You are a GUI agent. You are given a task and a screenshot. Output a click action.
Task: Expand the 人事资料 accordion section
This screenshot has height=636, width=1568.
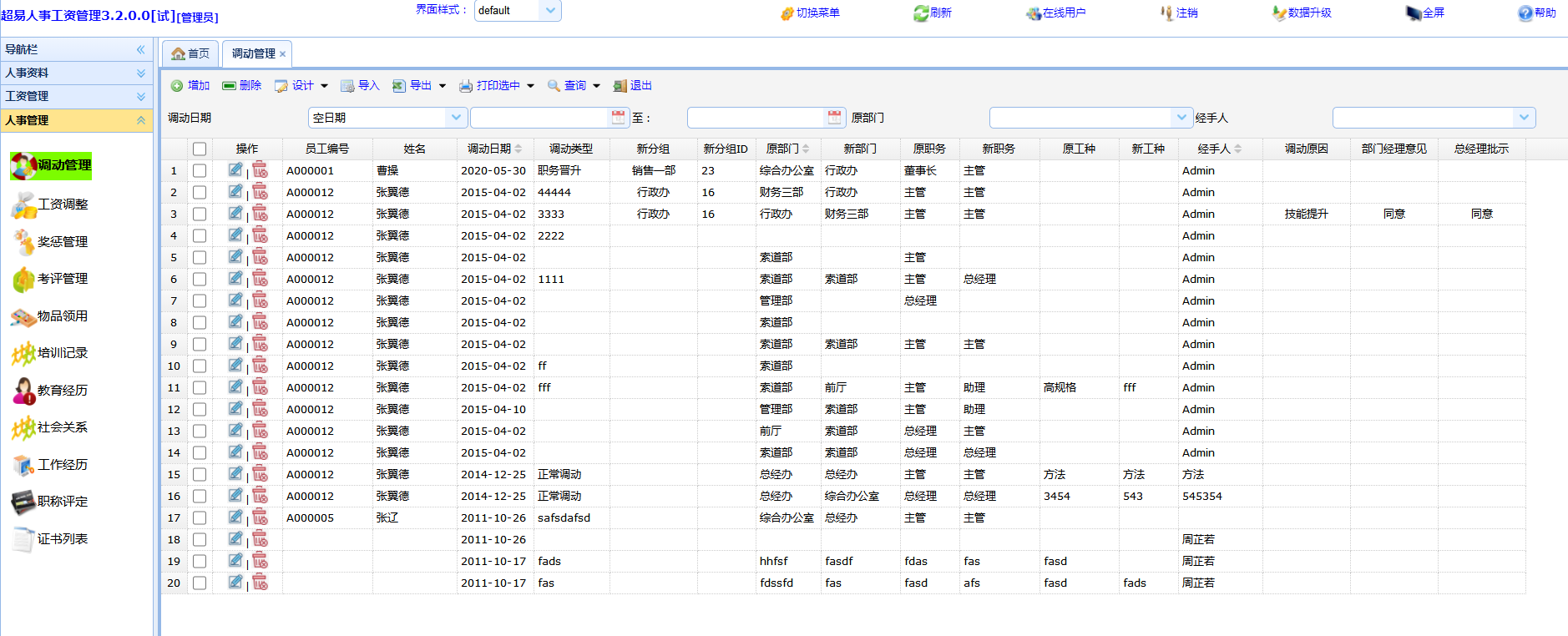[x=141, y=73]
